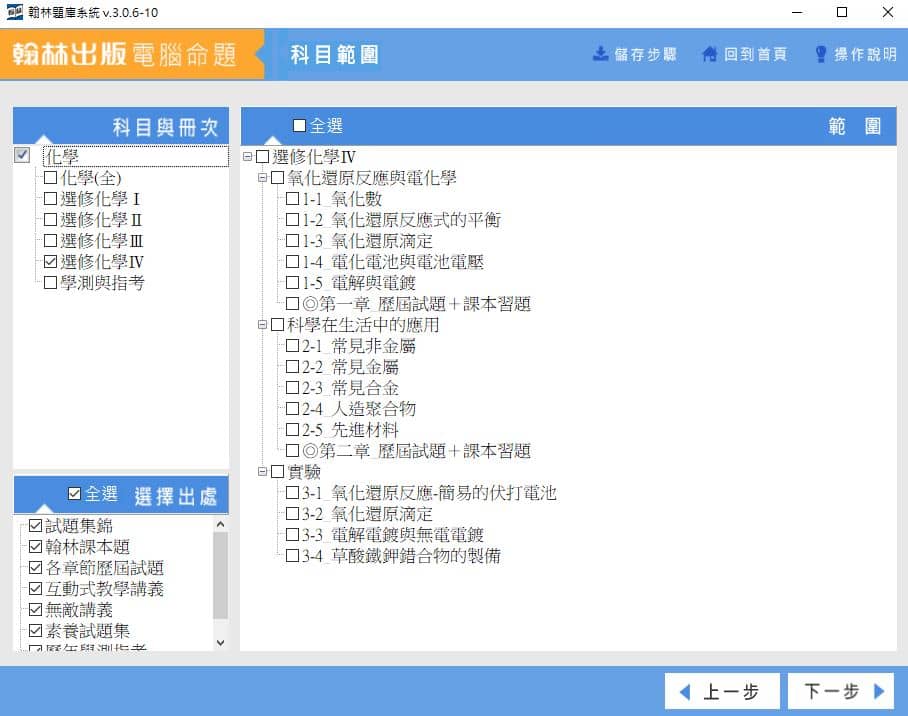Click the right arrow icon on 下一步
Viewport: 908px width, 716px height.
[x=879, y=691]
